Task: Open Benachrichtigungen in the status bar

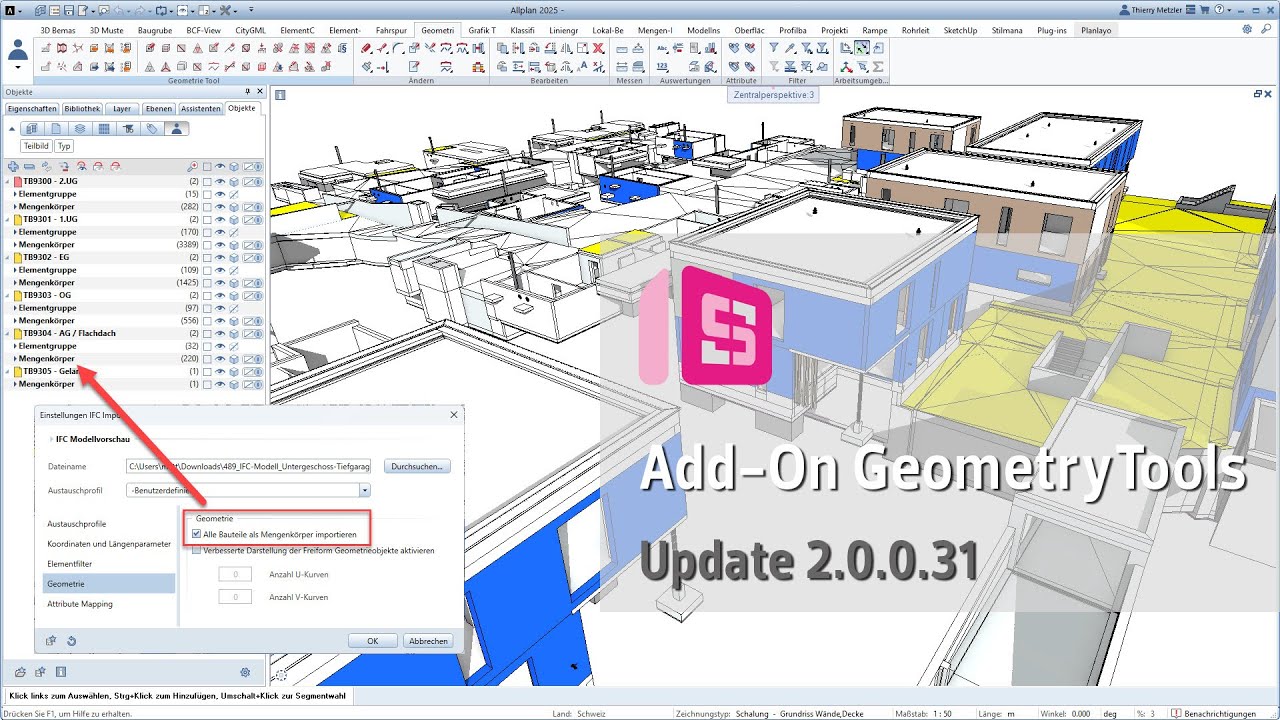Action: (x=1213, y=714)
